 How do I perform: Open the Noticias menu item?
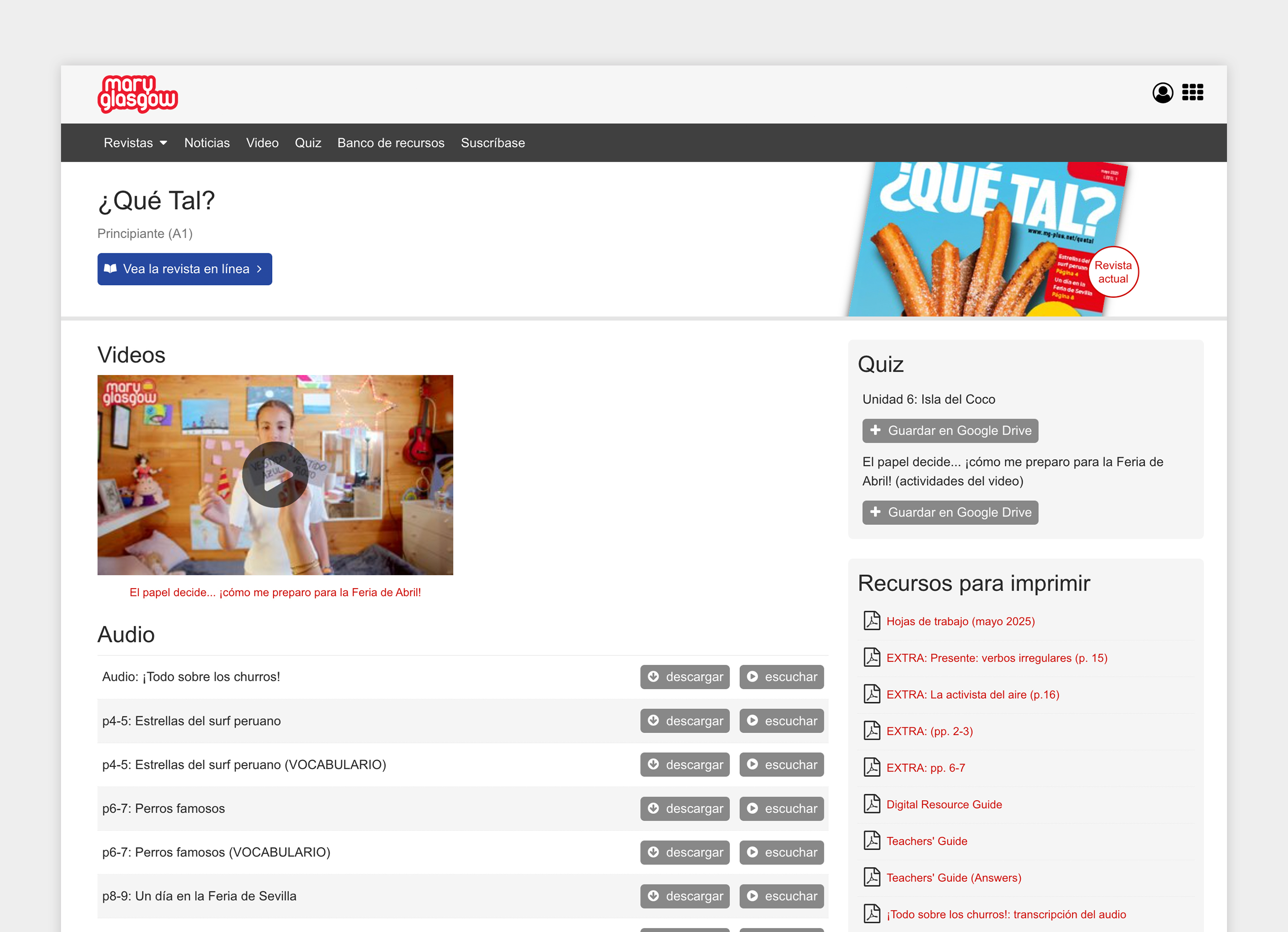pyautogui.click(x=207, y=143)
